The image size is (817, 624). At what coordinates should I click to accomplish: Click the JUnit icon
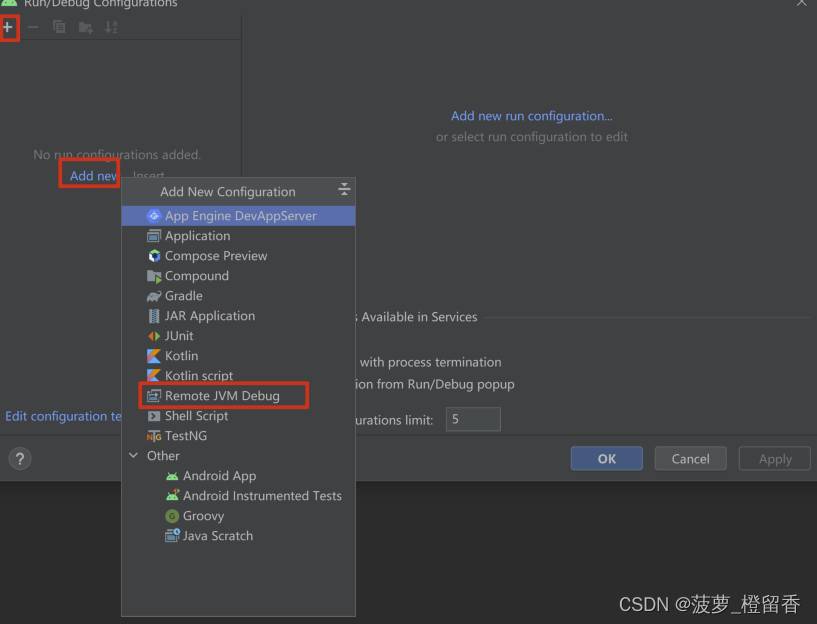coord(154,336)
